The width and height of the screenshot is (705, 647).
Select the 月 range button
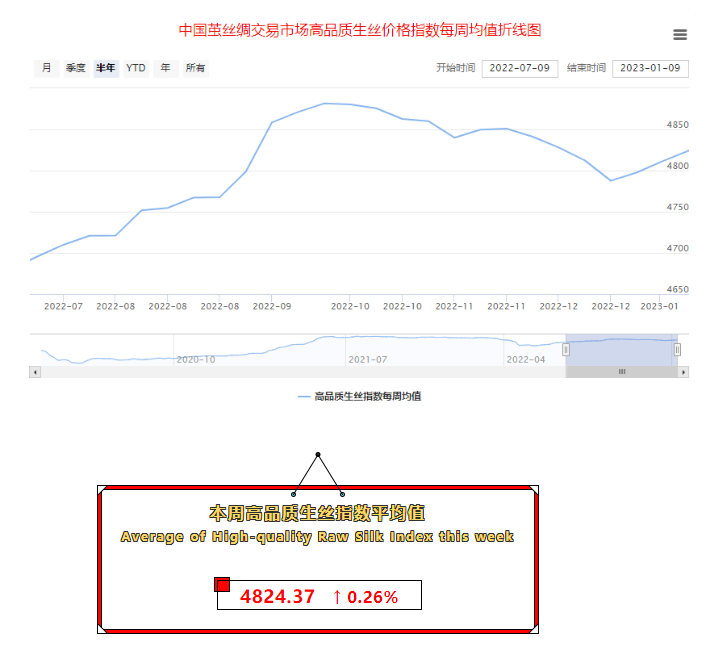(x=46, y=68)
